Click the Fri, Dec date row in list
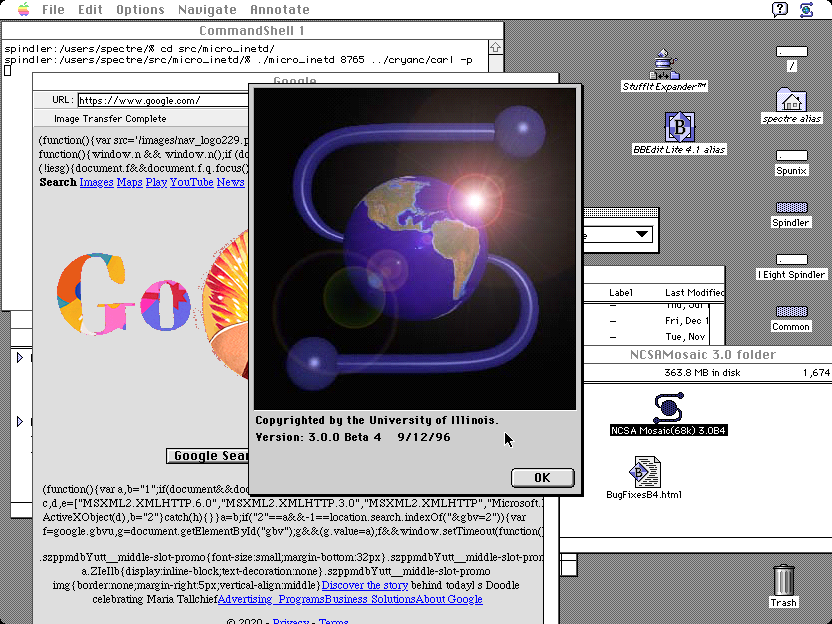Image resolution: width=832 pixels, height=624 pixels. point(687,320)
